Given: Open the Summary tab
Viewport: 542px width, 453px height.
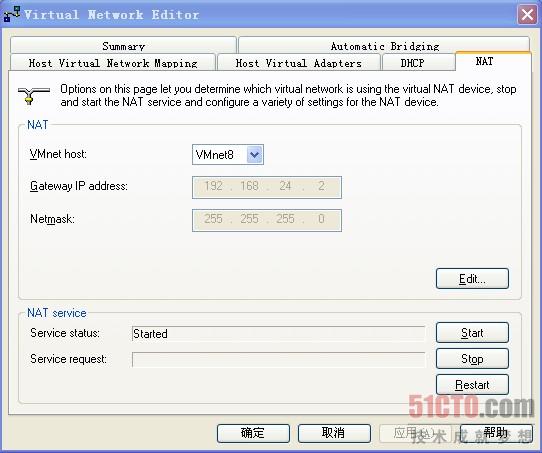Looking at the screenshot, I should point(123,45).
